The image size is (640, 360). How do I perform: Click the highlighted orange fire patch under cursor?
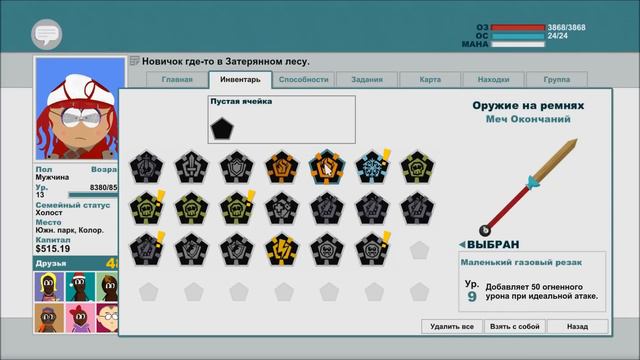coord(327,167)
